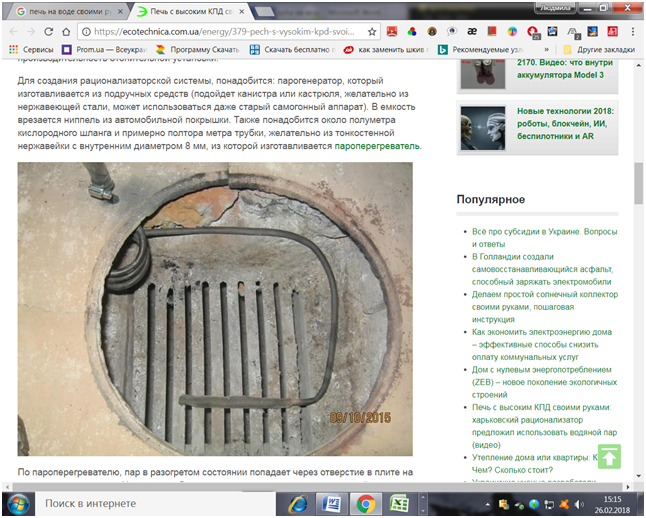This screenshot has width=646, height=518.
Task: Select the Печь с высоким КПД tab
Action: [191, 12]
